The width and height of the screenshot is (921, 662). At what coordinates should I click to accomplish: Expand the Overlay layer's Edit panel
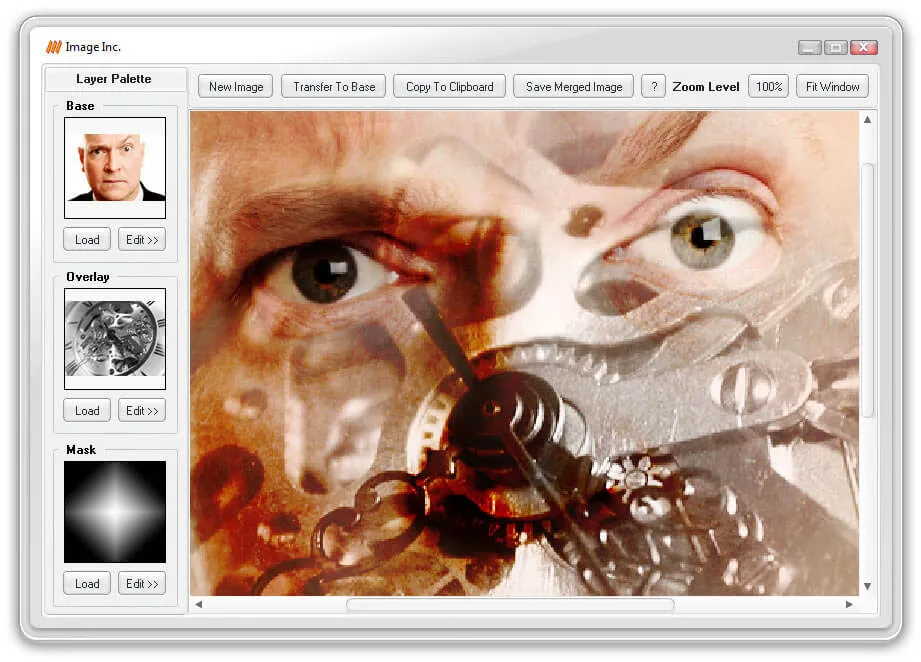click(141, 410)
